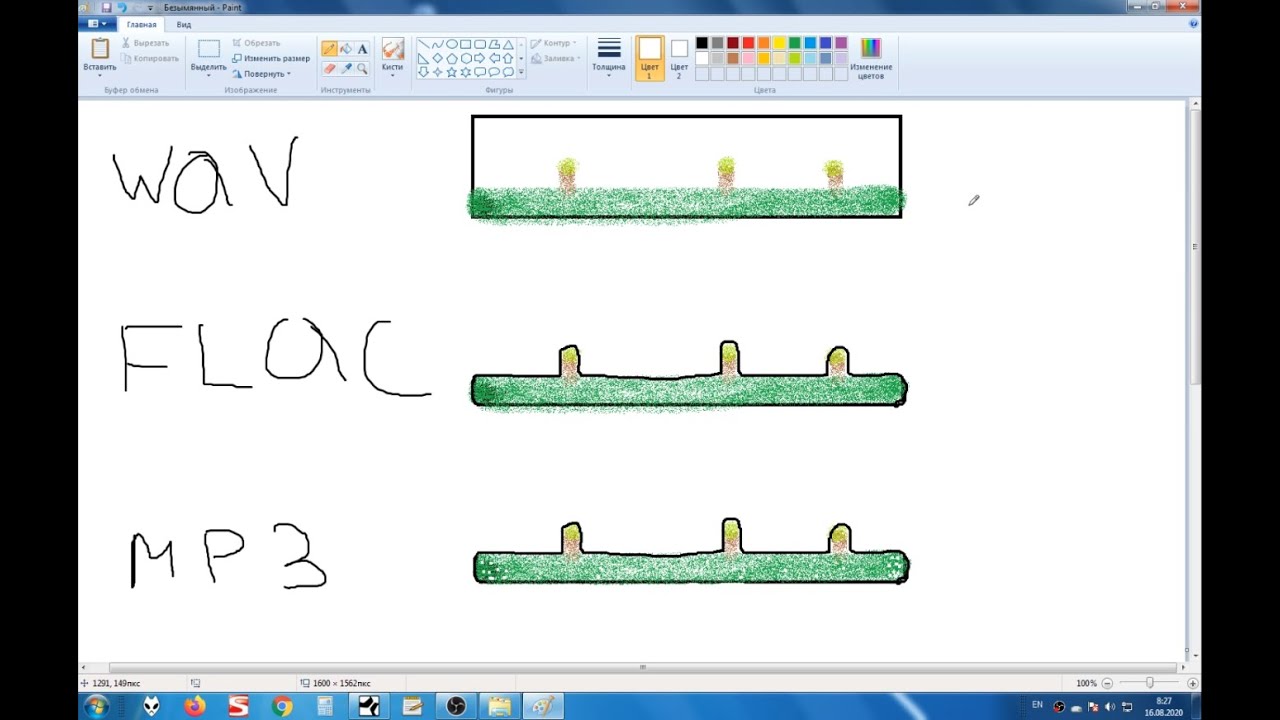Open the Paint application menu dropdown
Viewport: 1280px width, 720px height.
click(x=98, y=23)
